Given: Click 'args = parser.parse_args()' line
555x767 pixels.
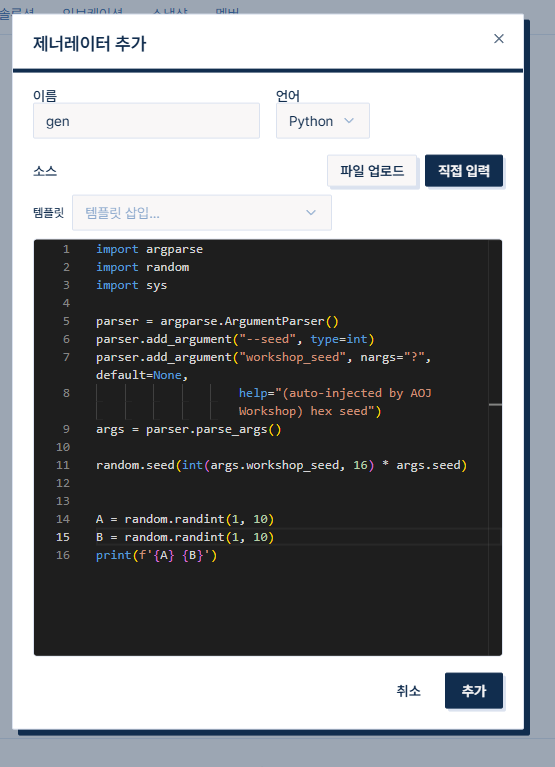Looking at the screenshot, I should pos(189,429).
